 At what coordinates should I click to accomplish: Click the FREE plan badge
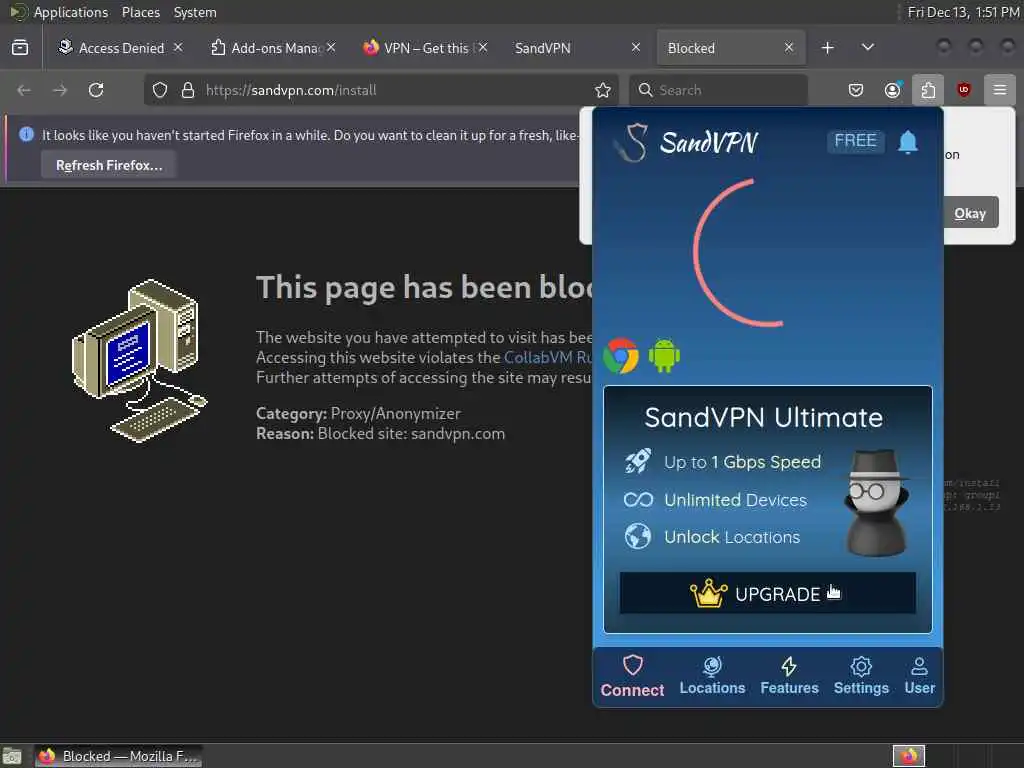(856, 141)
